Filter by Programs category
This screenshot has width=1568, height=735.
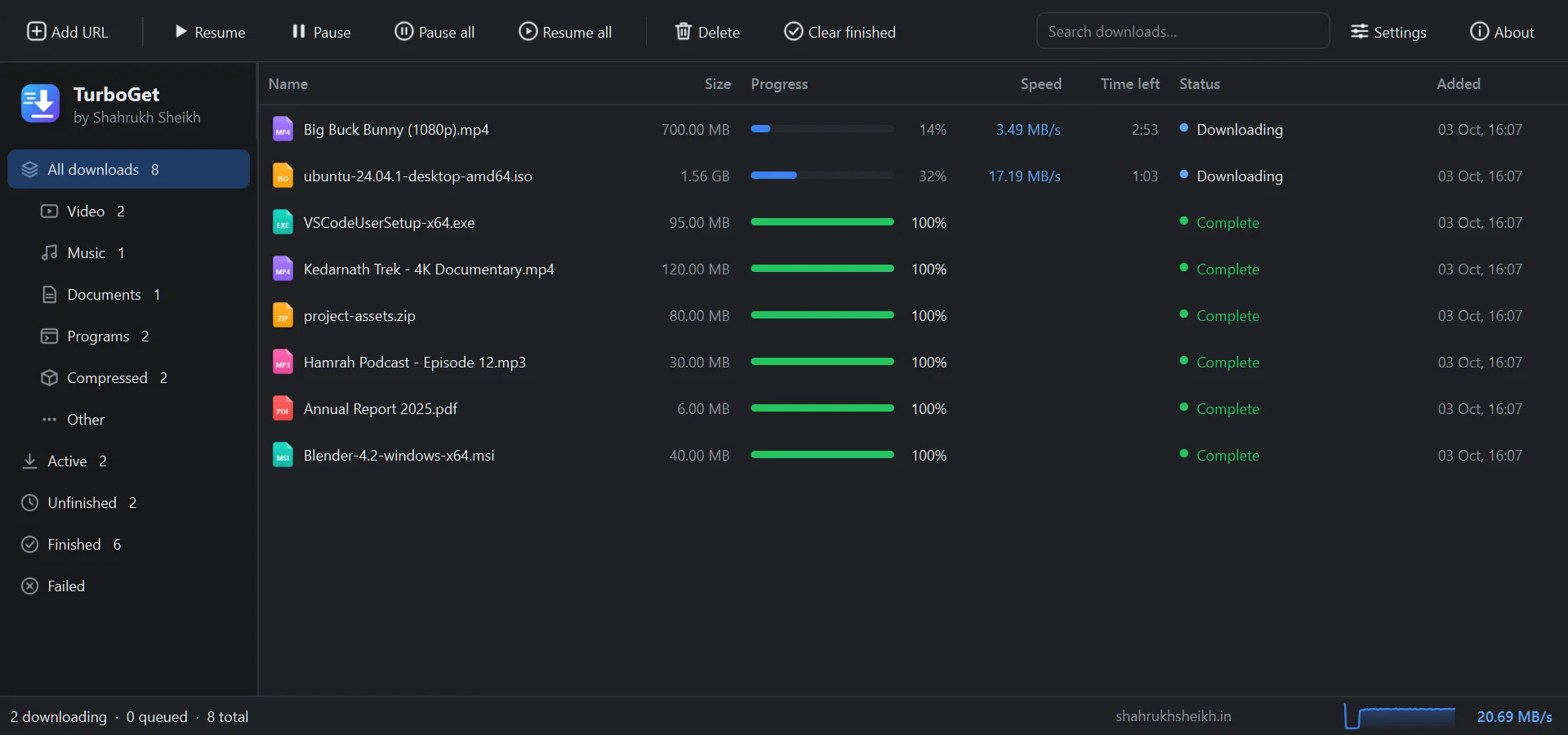point(129,336)
